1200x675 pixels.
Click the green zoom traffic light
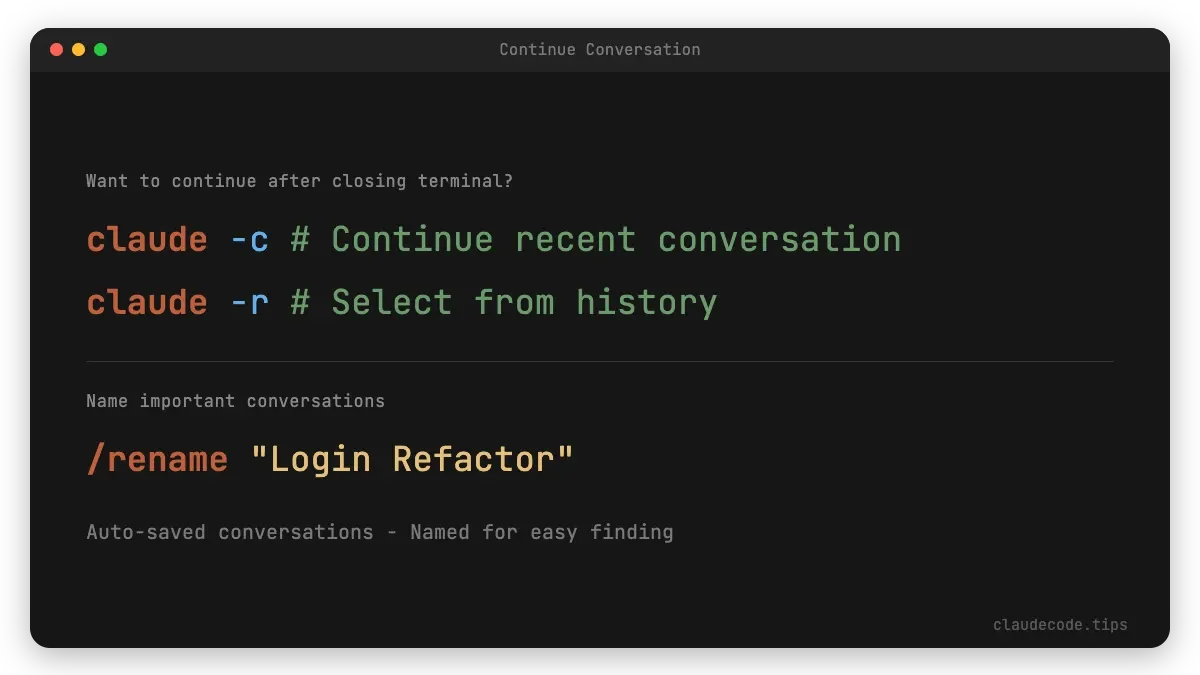coord(100,48)
